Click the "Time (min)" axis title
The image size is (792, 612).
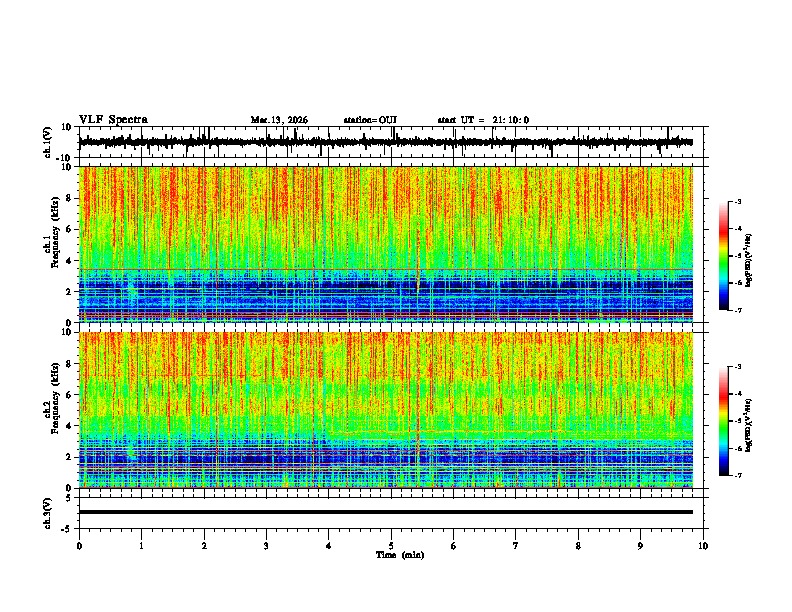400,555
